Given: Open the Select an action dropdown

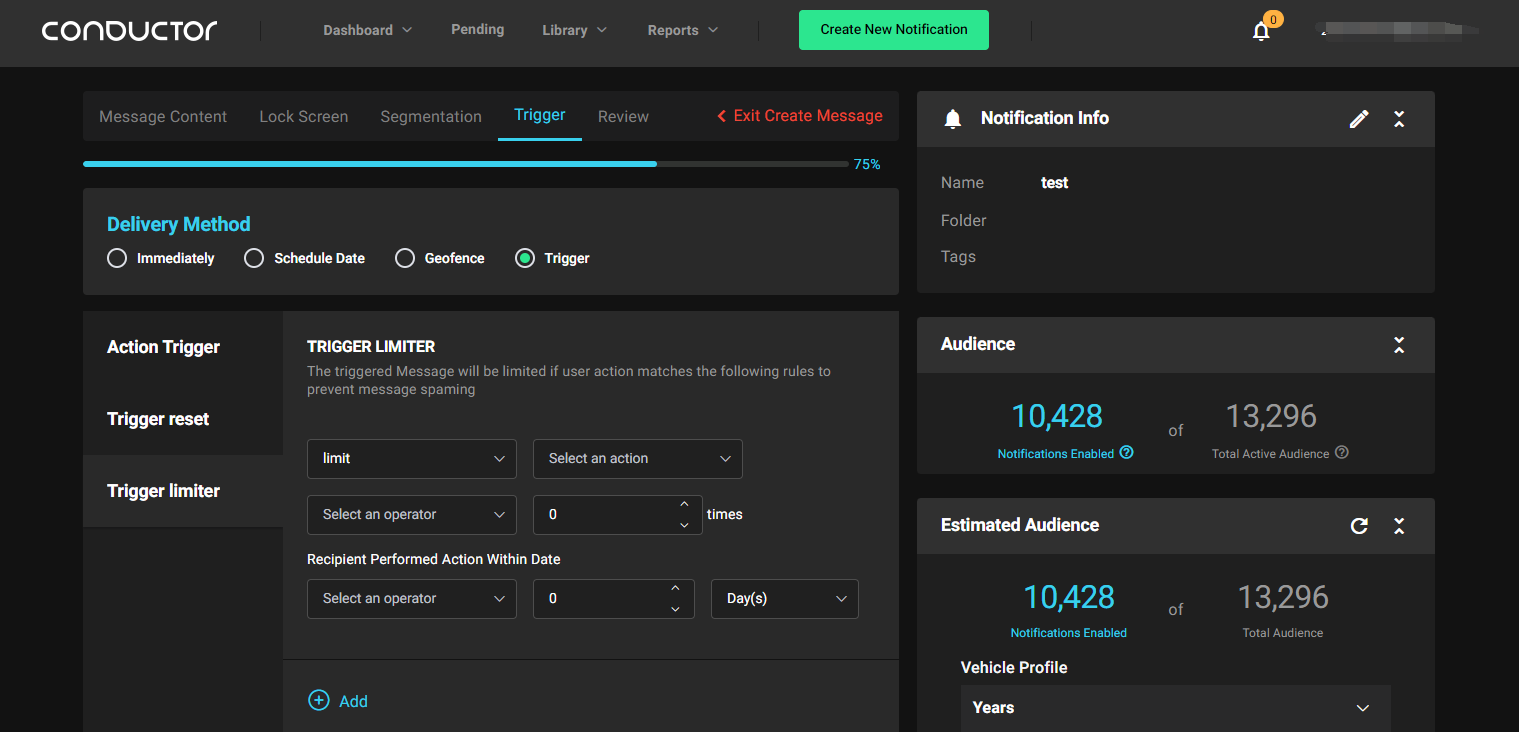Looking at the screenshot, I should (x=638, y=458).
